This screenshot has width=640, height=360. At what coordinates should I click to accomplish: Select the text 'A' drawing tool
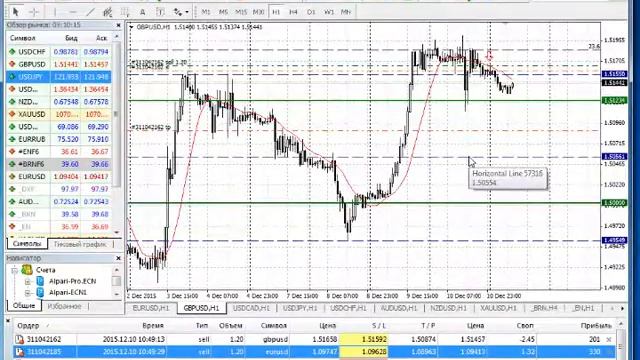[x=142, y=12]
